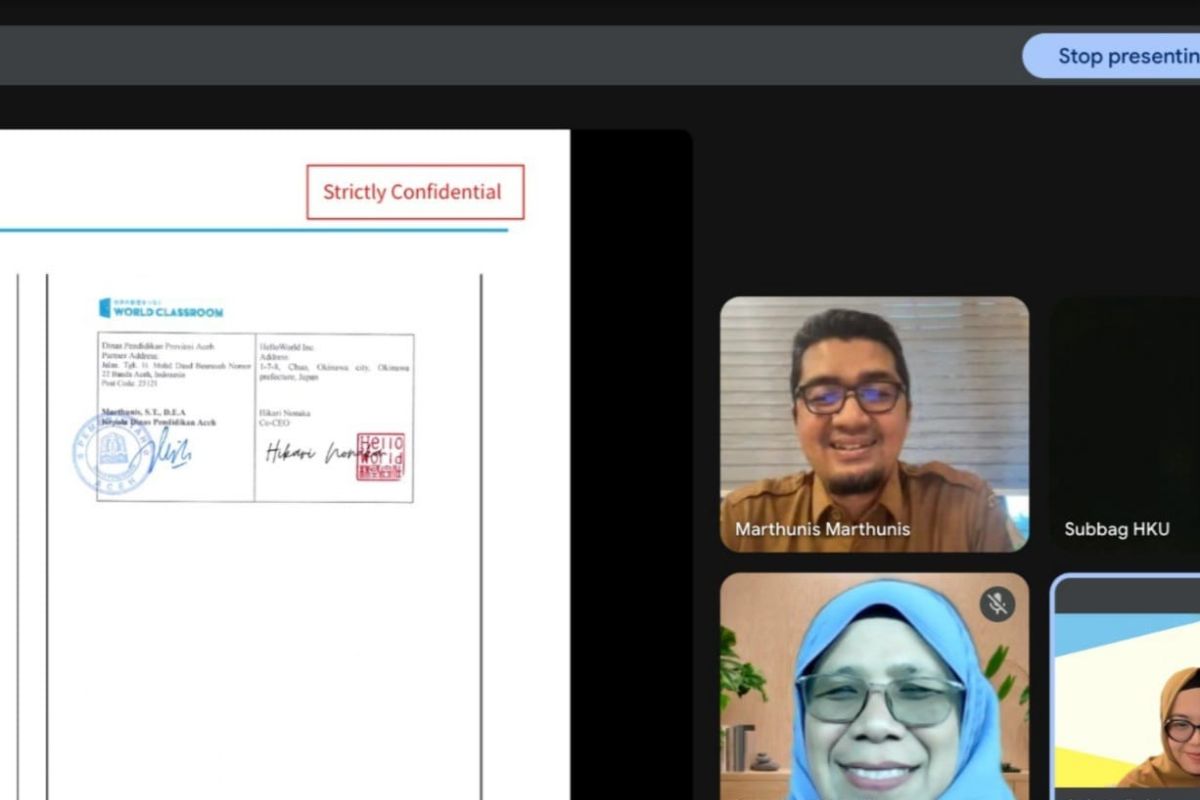Click the Hikari Nonaka Co-CEO printed name
Image resolution: width=1200 pixels, height=800 pixels.
click(x=285, y=418)
